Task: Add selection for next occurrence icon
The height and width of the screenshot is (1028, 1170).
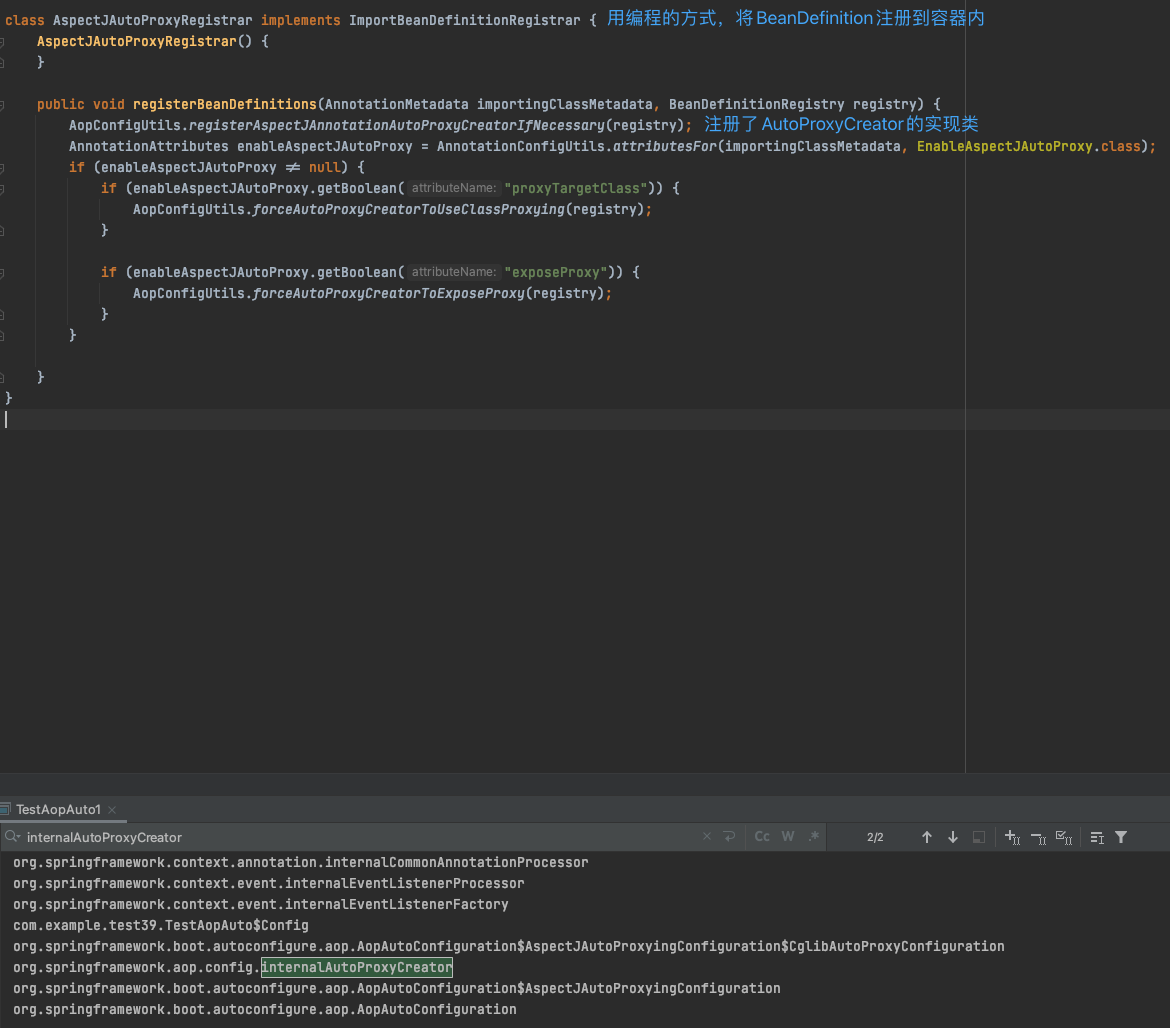Action: [x=1013, y=837]
